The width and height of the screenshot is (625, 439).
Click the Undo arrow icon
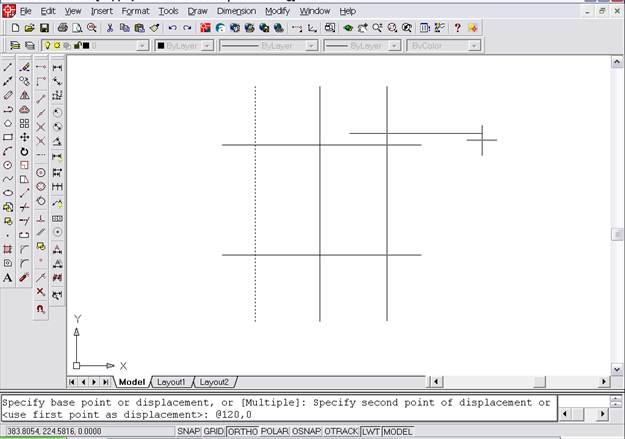tap(172, 28)
